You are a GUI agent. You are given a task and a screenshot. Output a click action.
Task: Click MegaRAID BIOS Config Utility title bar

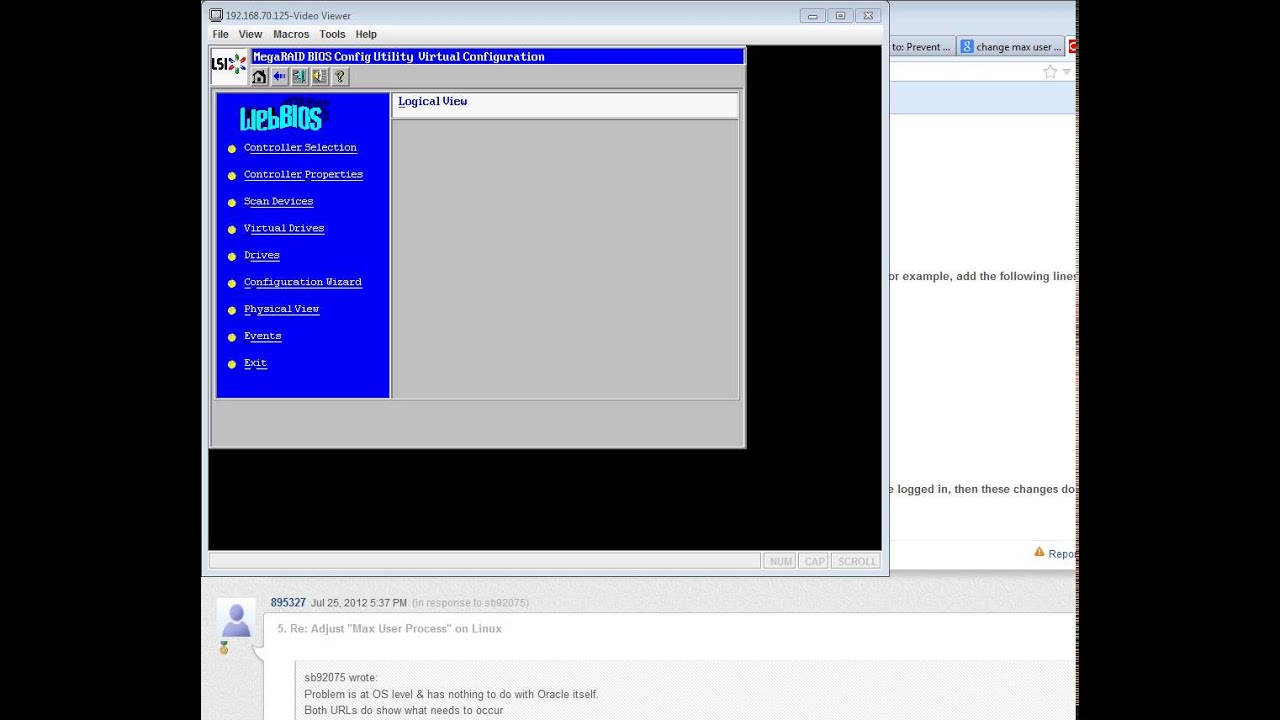[x=497, y=57]
